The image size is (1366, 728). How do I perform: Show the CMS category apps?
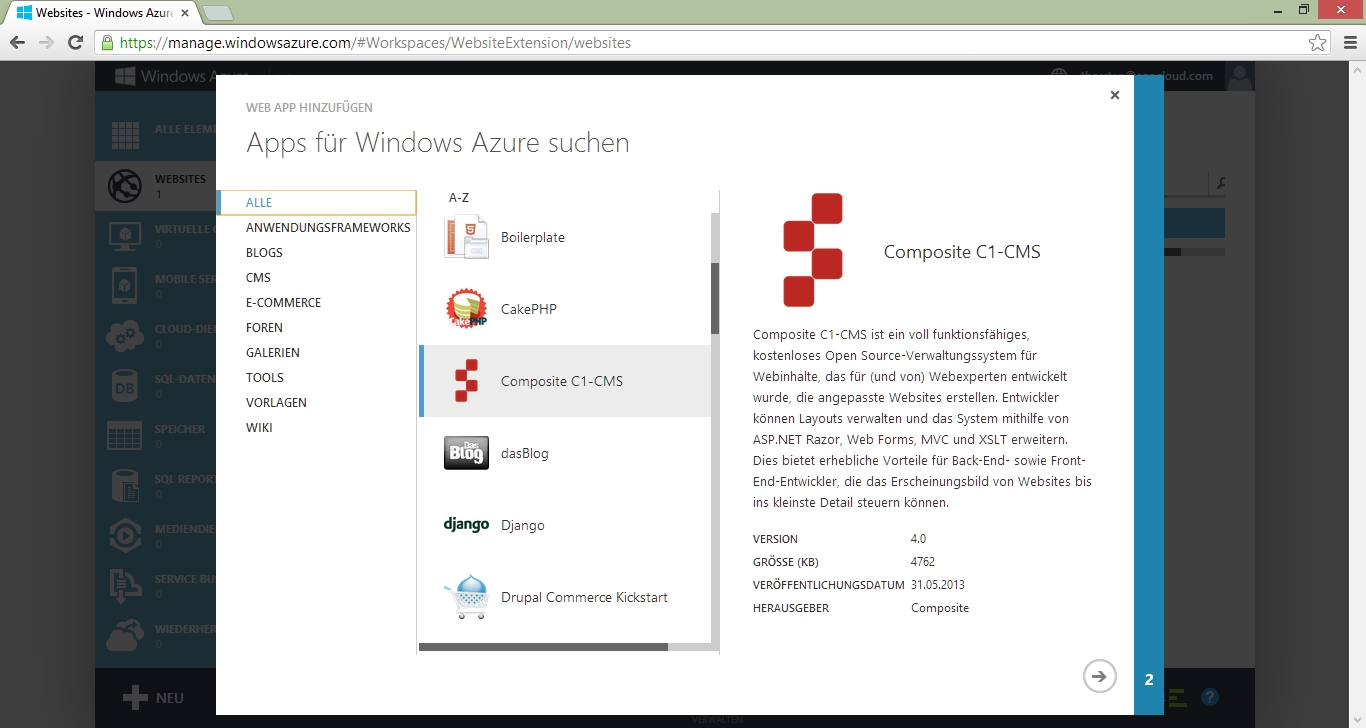[x=258, y=278]
